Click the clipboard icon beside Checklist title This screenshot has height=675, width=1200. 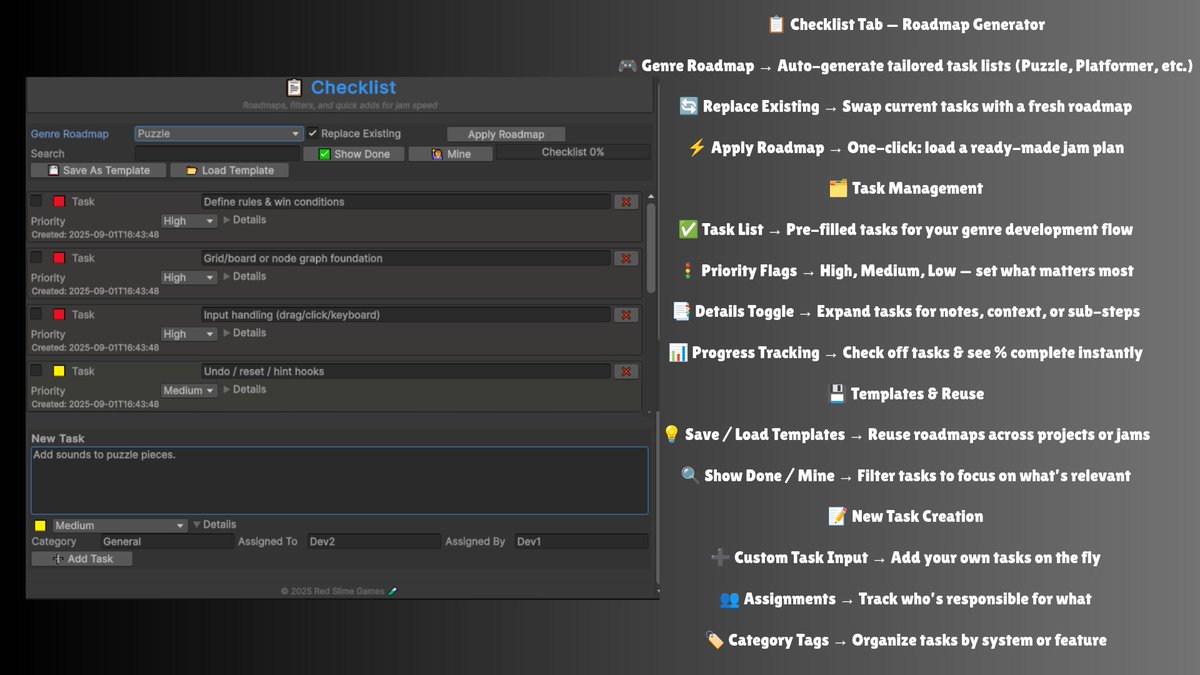[x=294, y=88]
